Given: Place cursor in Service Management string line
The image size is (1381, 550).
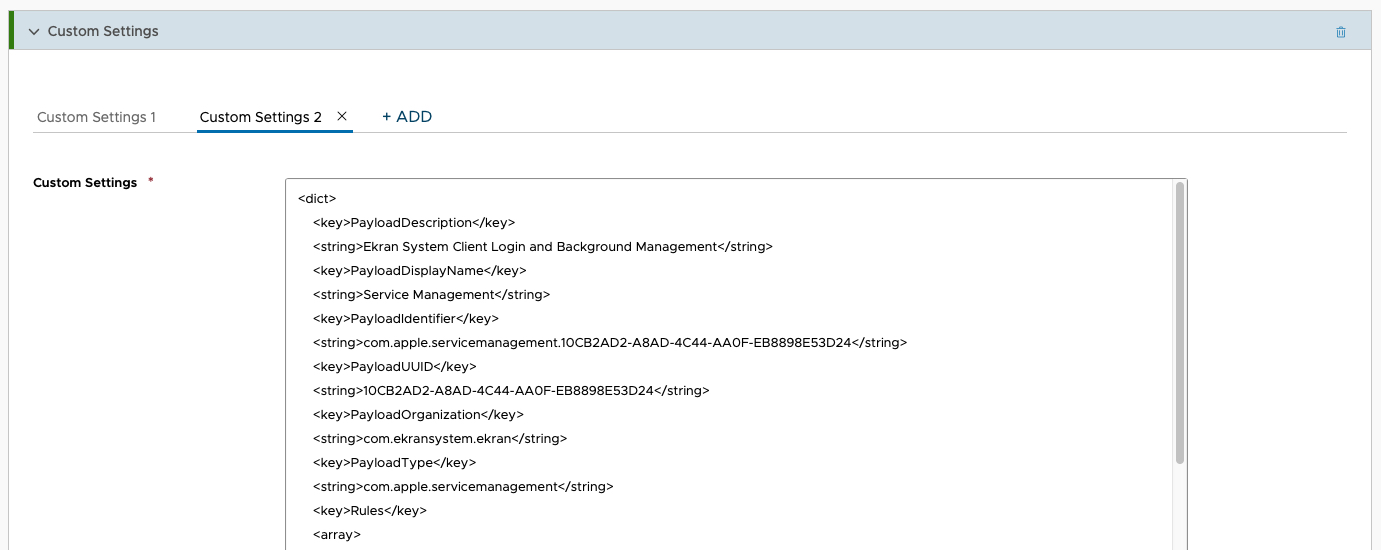Looking at the screenshot, I should [x=431, y=294].
